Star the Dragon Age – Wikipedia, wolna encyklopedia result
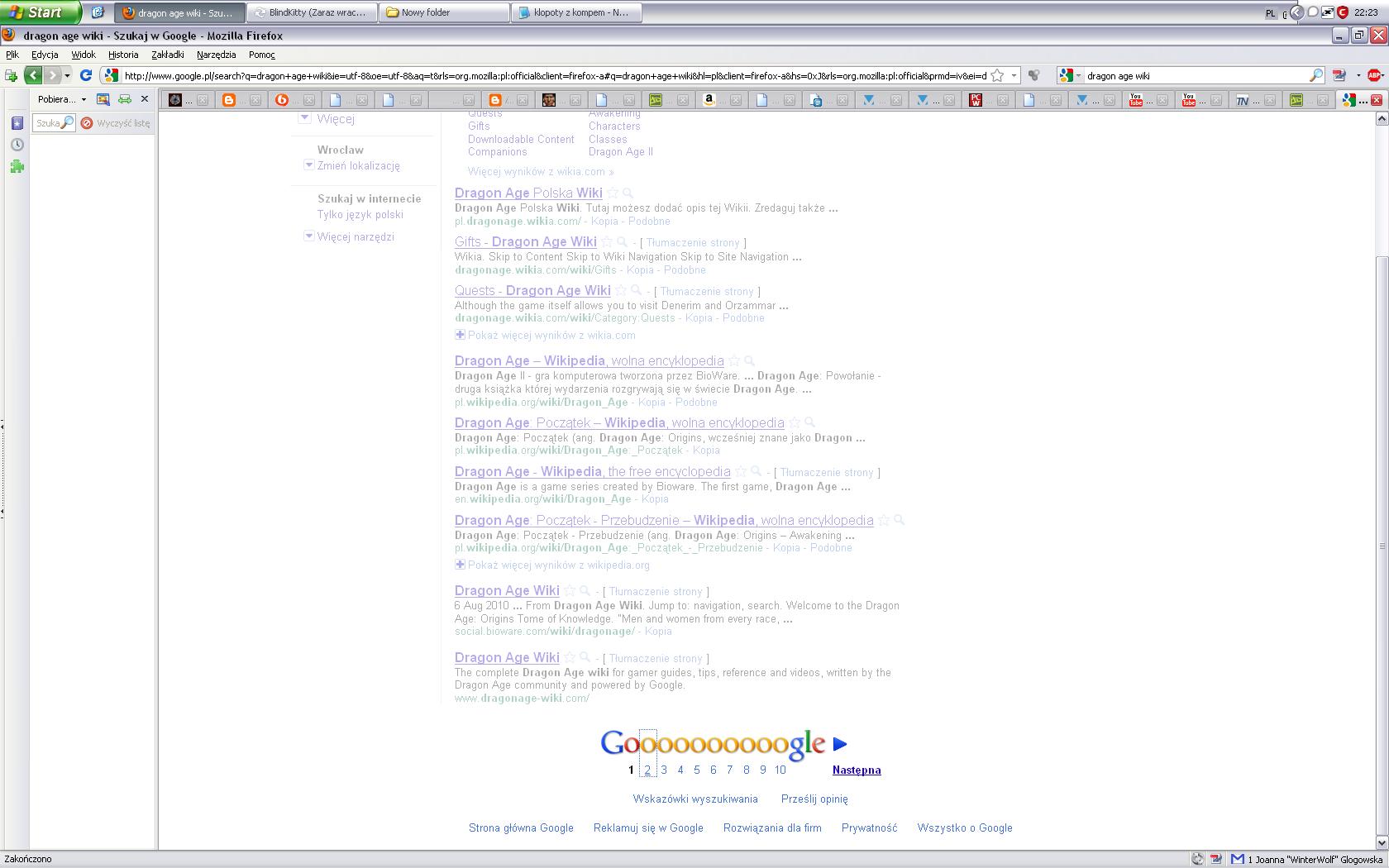Screen dimensions: 1389x868 coord(734,361)
